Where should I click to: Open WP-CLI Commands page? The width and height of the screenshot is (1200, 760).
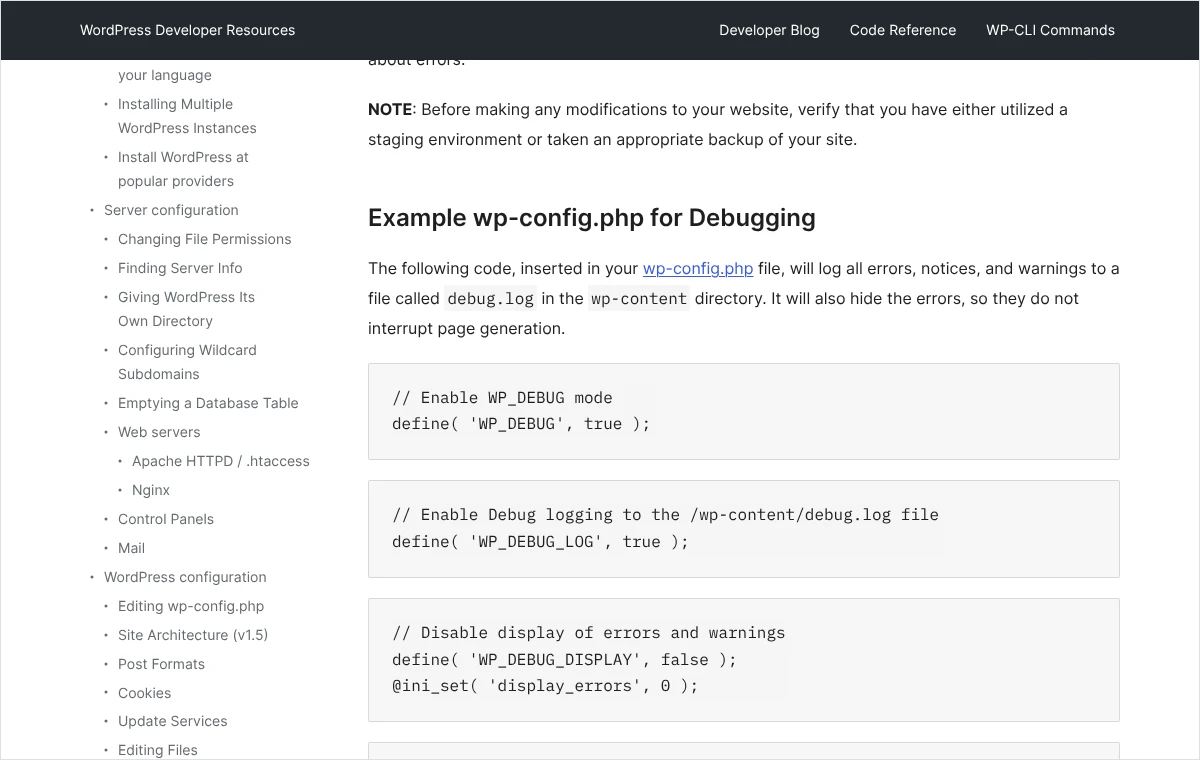click(1050, 30)
